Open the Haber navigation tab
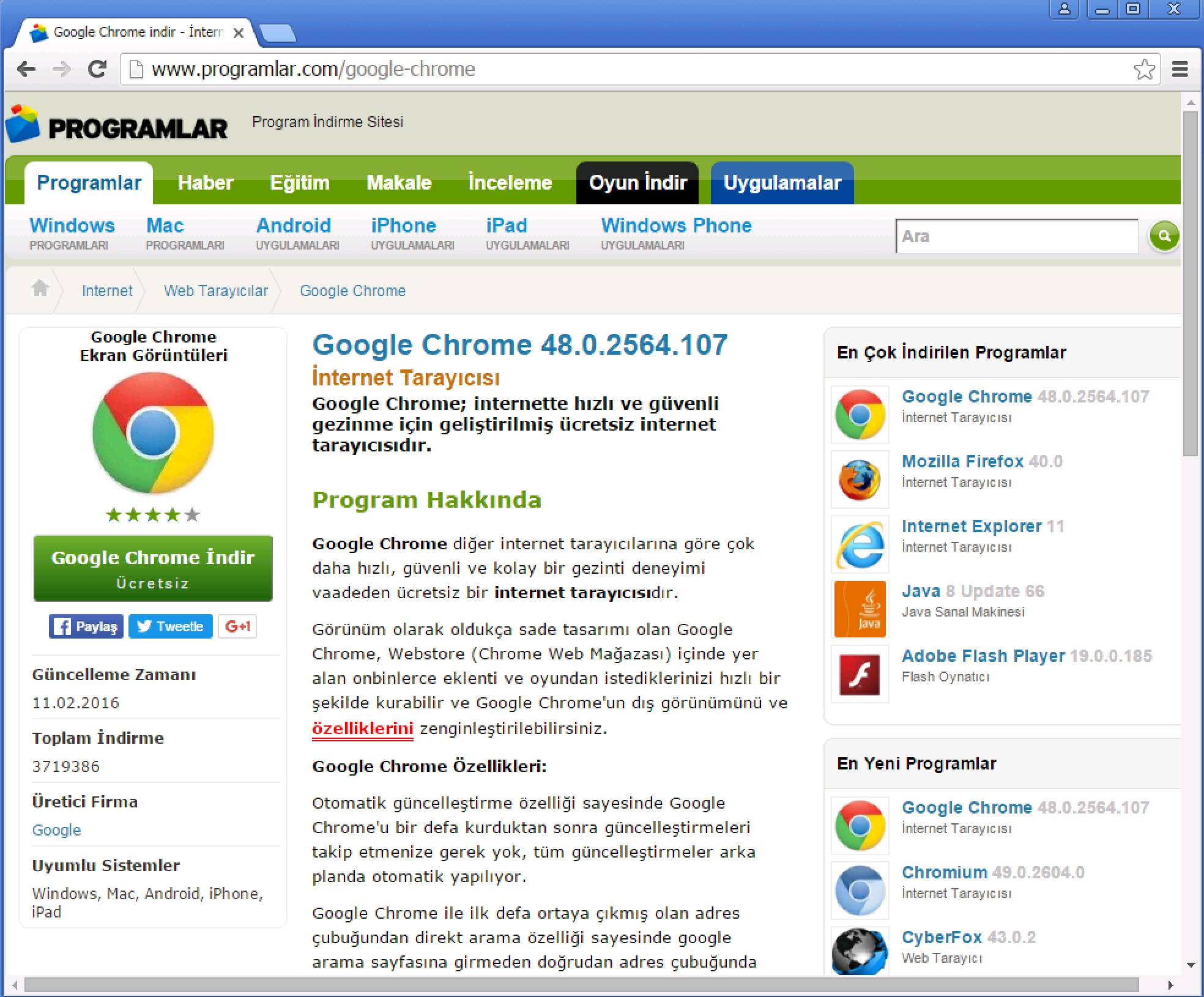Viewport: 1204px width, 997px height. pos(206,182)
